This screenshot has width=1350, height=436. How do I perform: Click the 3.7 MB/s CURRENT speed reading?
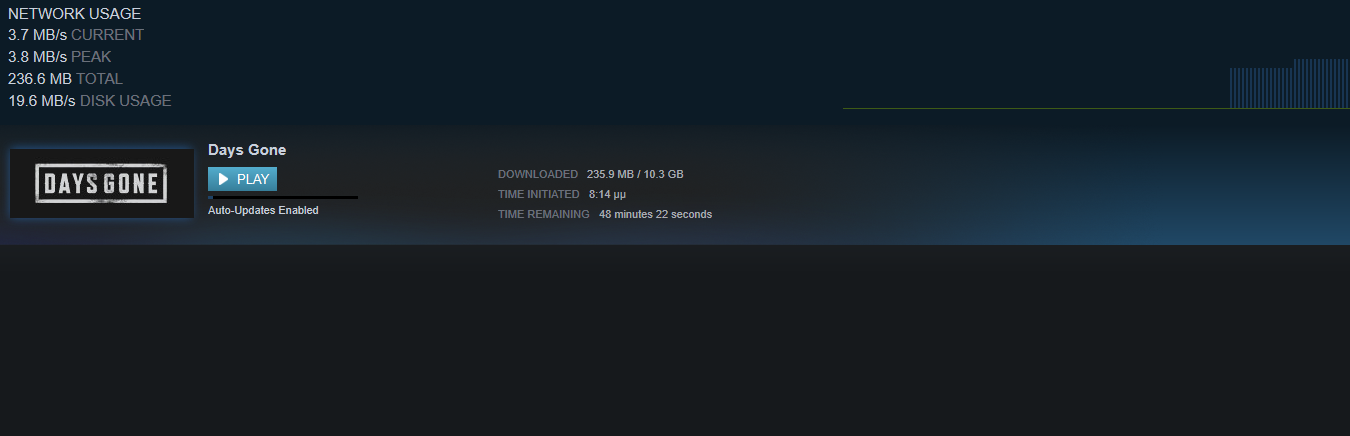pyautogui.click(x=76, y=35)
